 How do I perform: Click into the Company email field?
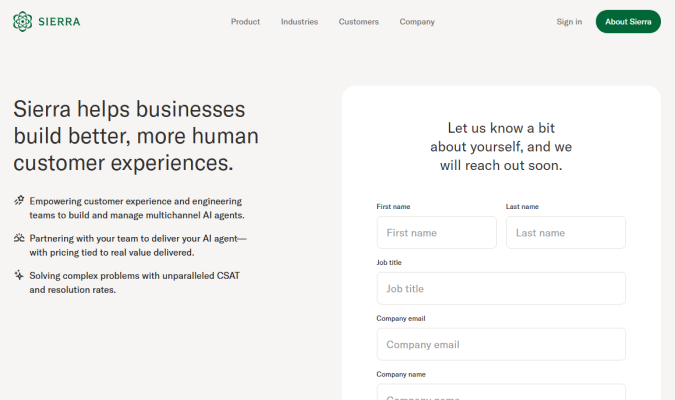click(501, 344)
